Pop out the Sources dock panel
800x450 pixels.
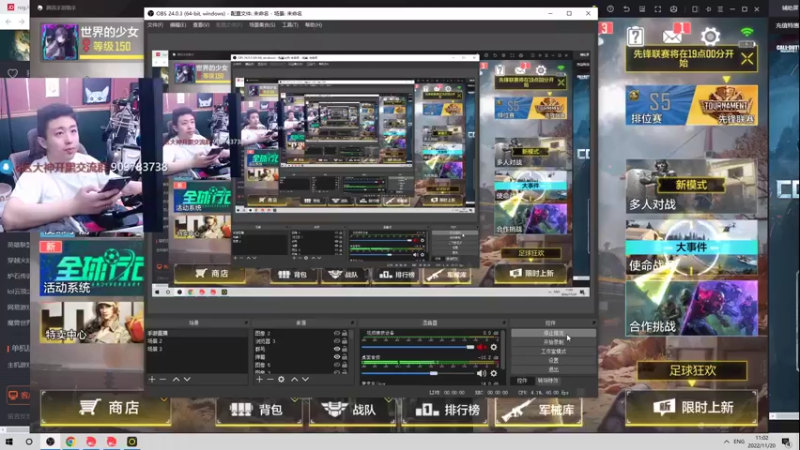coord(352,323)
